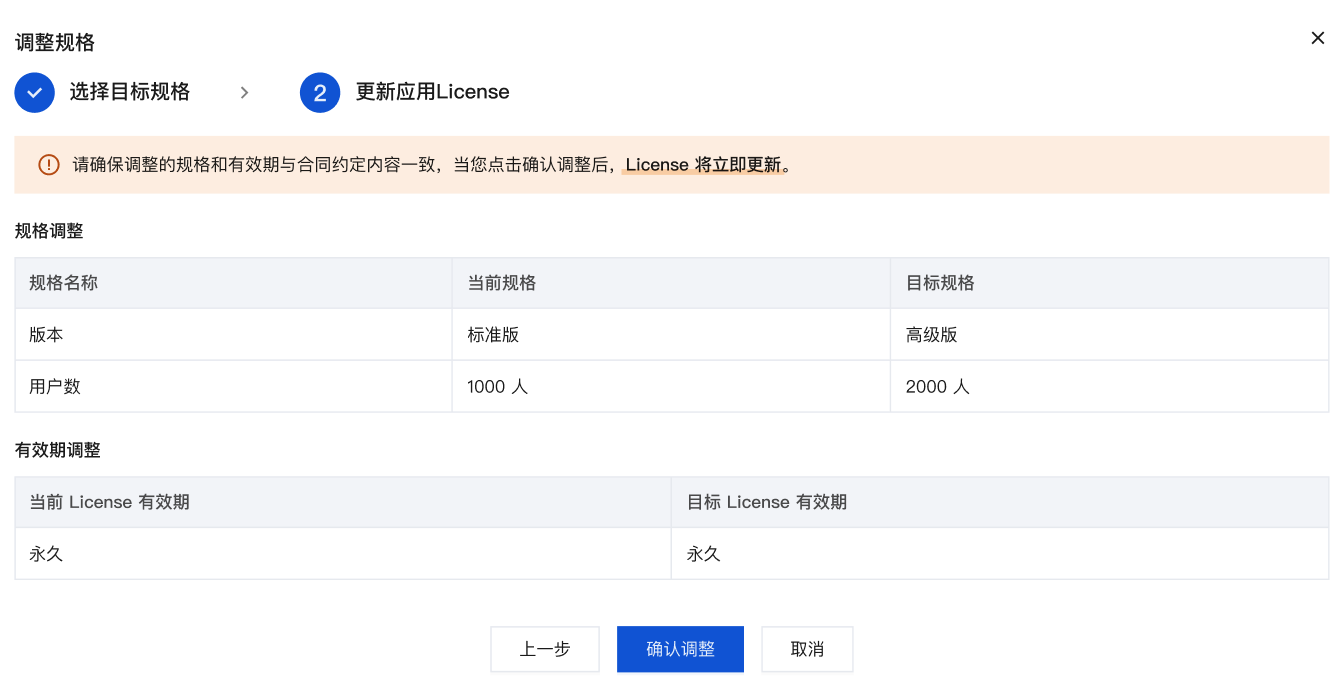The image size is (1340, 692).
Task: Click the 规格名称 column header
Action: click(64, 283)
